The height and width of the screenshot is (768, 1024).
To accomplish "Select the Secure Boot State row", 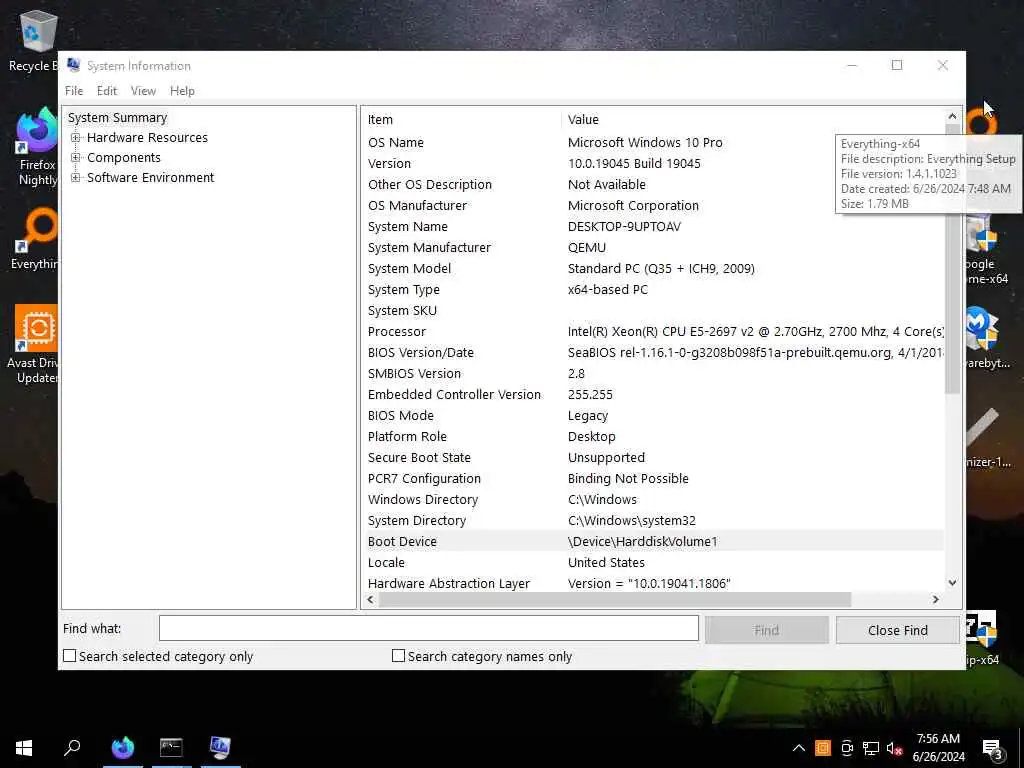I will pos(653,457).
